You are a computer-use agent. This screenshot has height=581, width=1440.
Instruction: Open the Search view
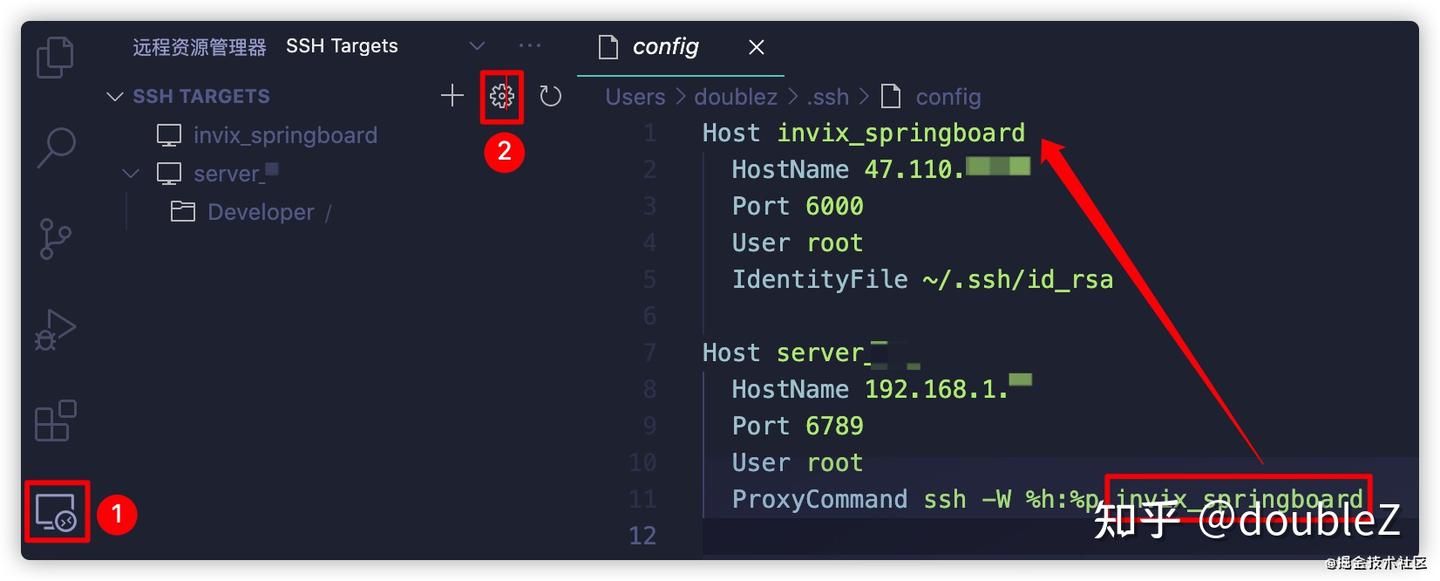pyautogui.click(x=55, y=147)
